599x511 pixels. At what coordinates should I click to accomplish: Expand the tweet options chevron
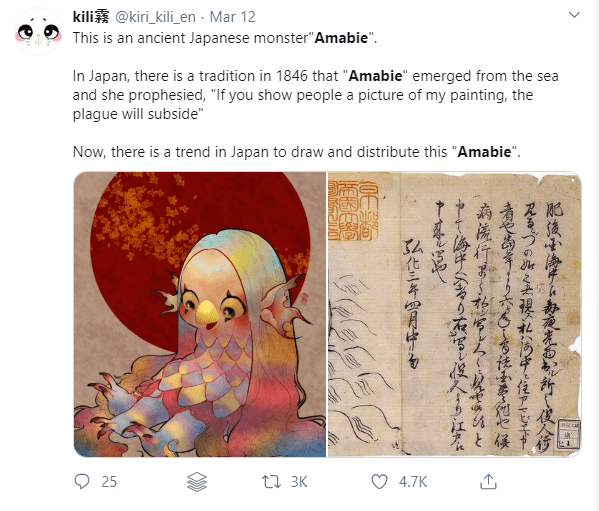(575, 15)
